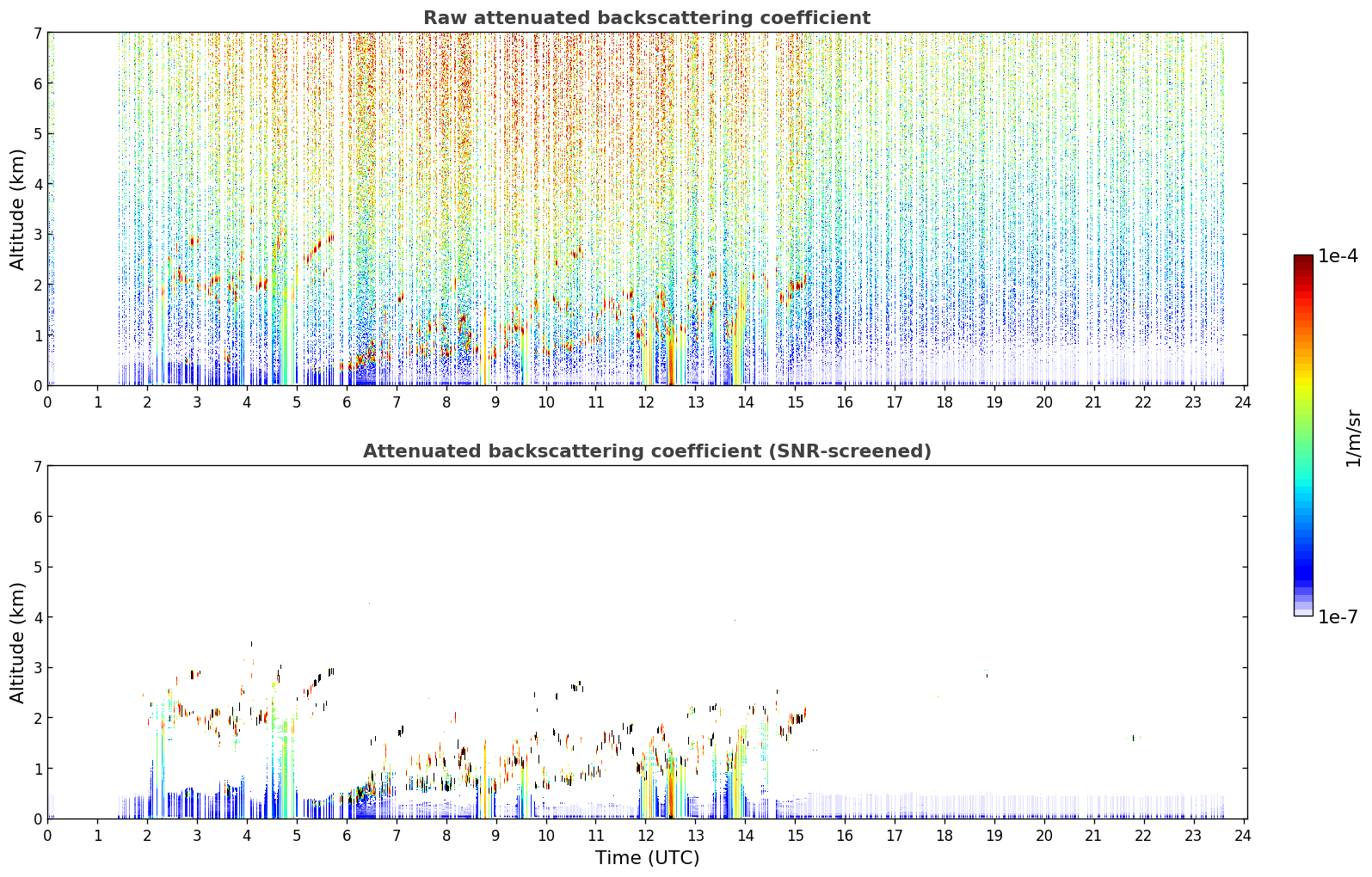The width and height of the screenshot is (1372, 877).
Task: Click the bottom plot's 'Altitude (km)' label
Action: [x=18, y=642]
